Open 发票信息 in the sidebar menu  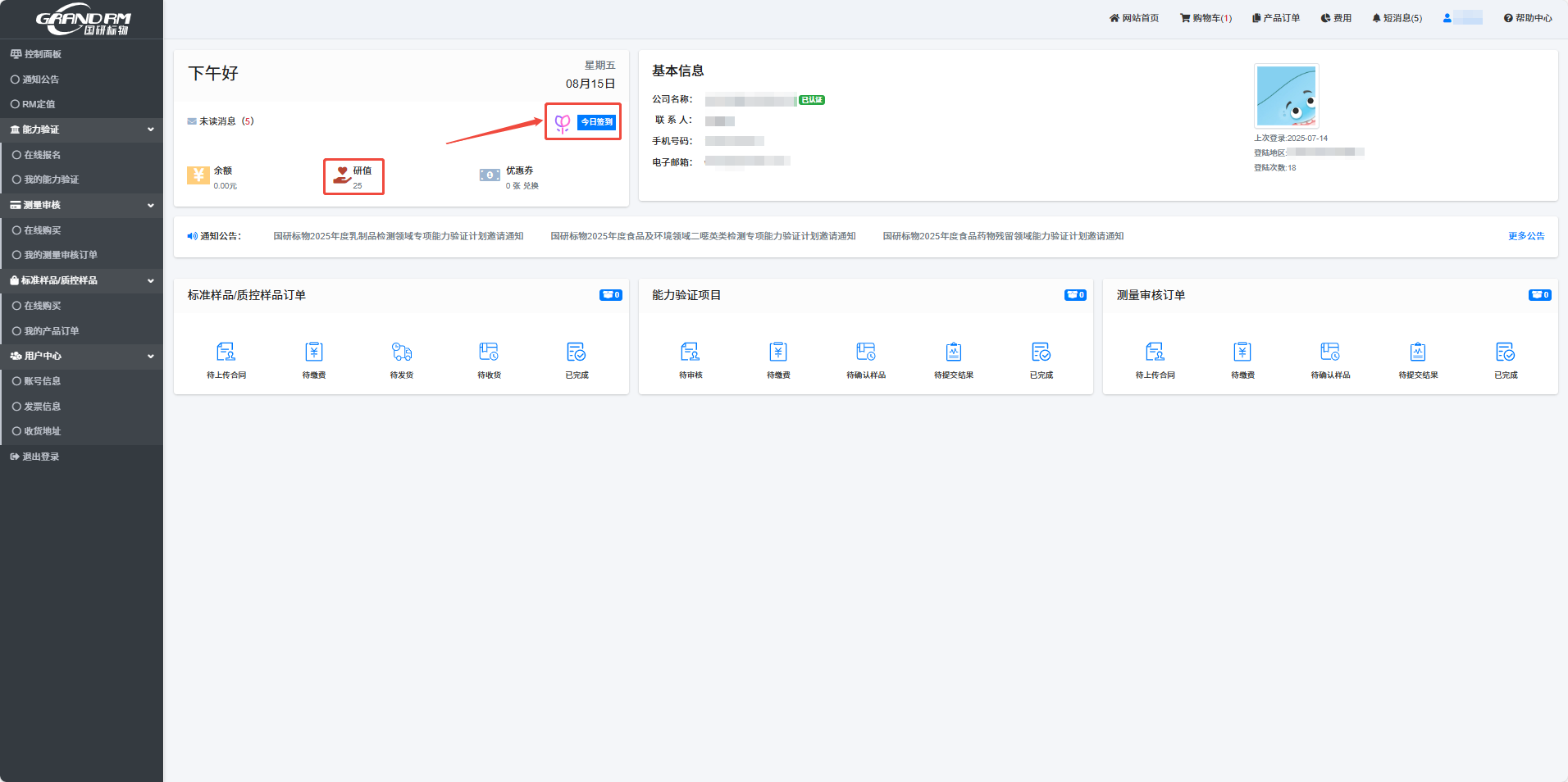(x=43, y=407)
